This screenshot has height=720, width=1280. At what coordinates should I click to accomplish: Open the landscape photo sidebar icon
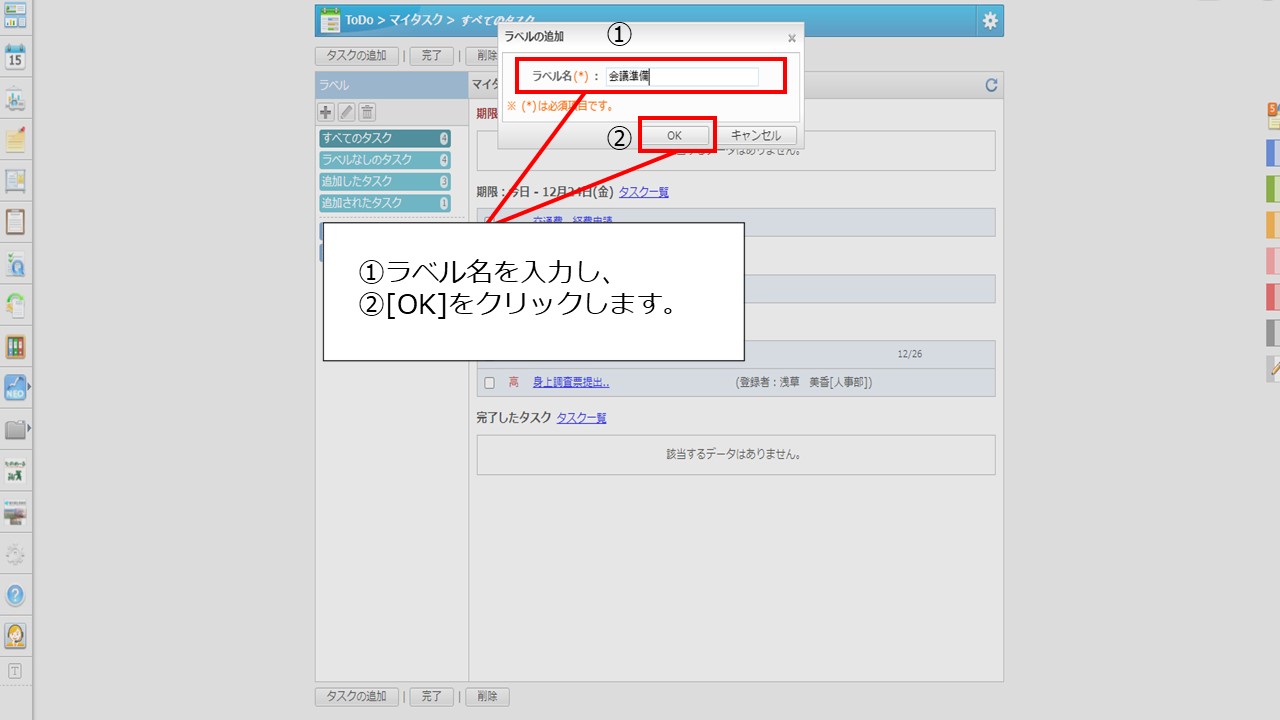click(x=15, y=512)
